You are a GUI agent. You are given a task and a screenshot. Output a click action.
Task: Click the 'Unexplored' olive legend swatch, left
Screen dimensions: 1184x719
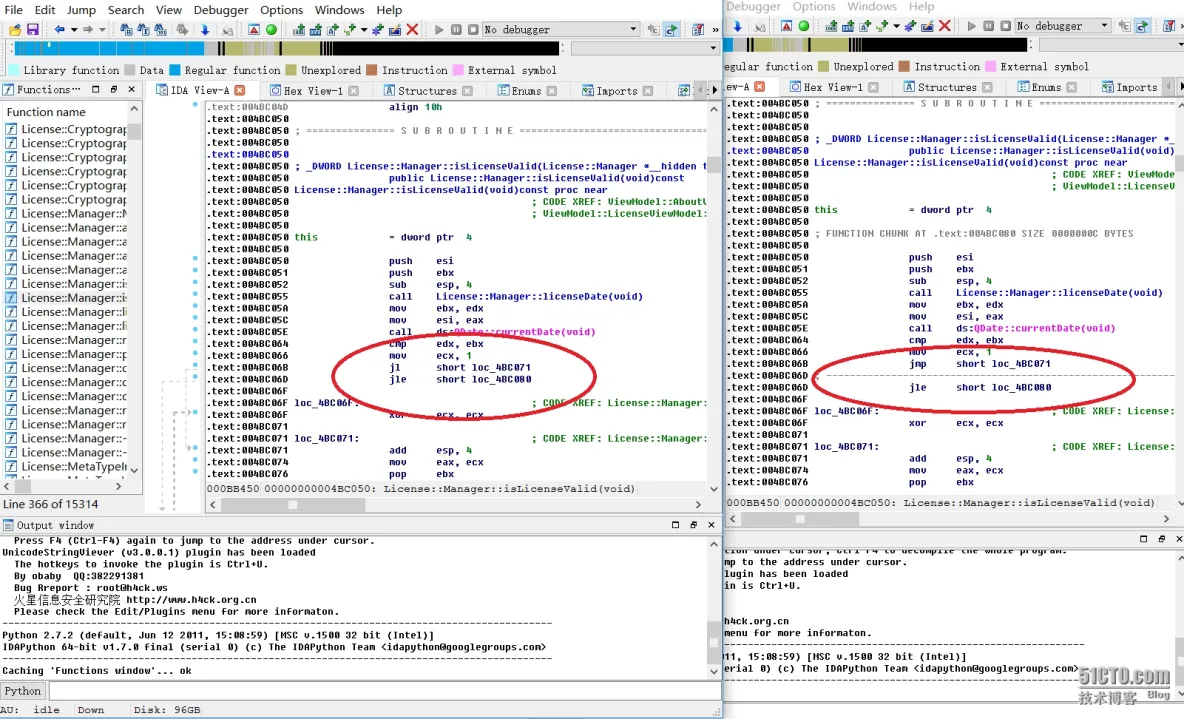coord(291,70)
